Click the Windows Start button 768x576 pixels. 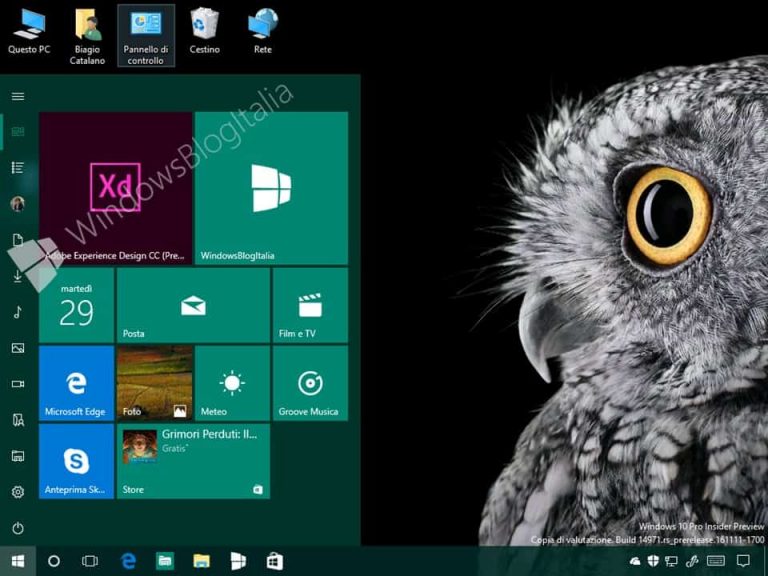(x=18, y=561)
